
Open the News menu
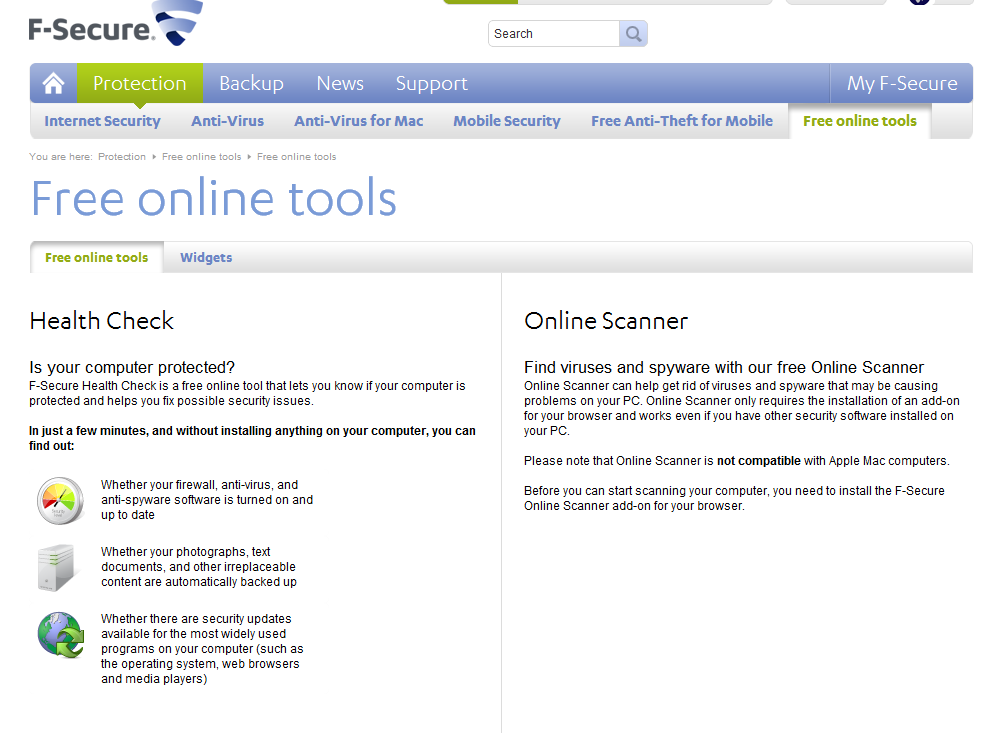340,83
